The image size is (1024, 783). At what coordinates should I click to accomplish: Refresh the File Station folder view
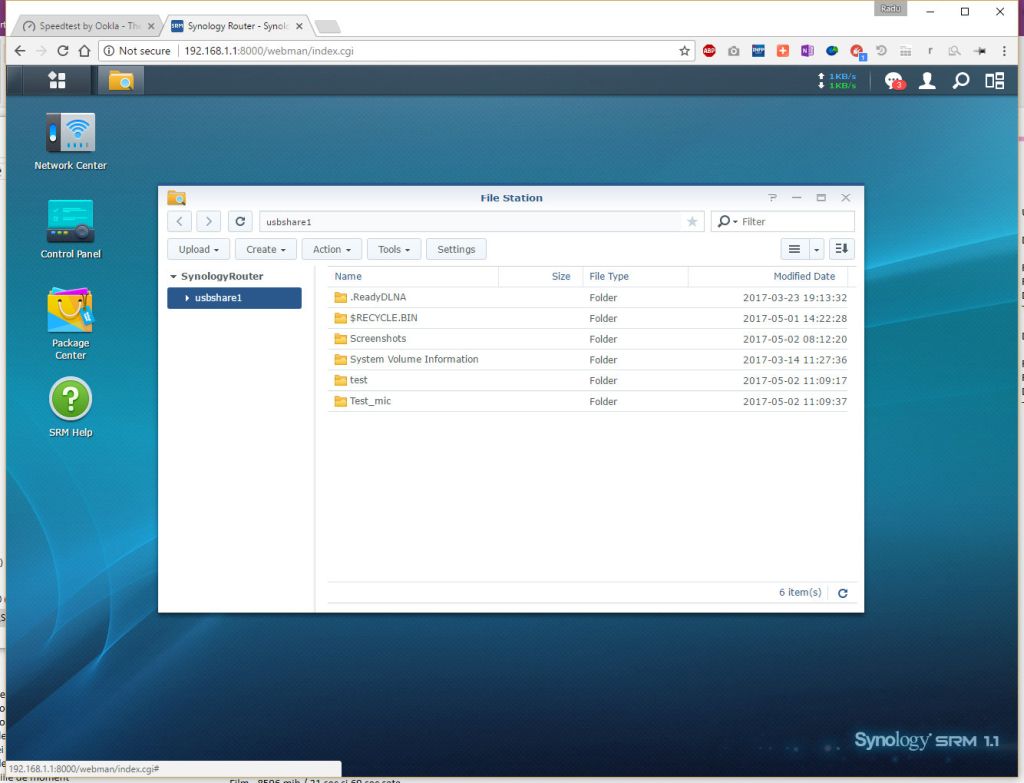[x=240, y=222]
